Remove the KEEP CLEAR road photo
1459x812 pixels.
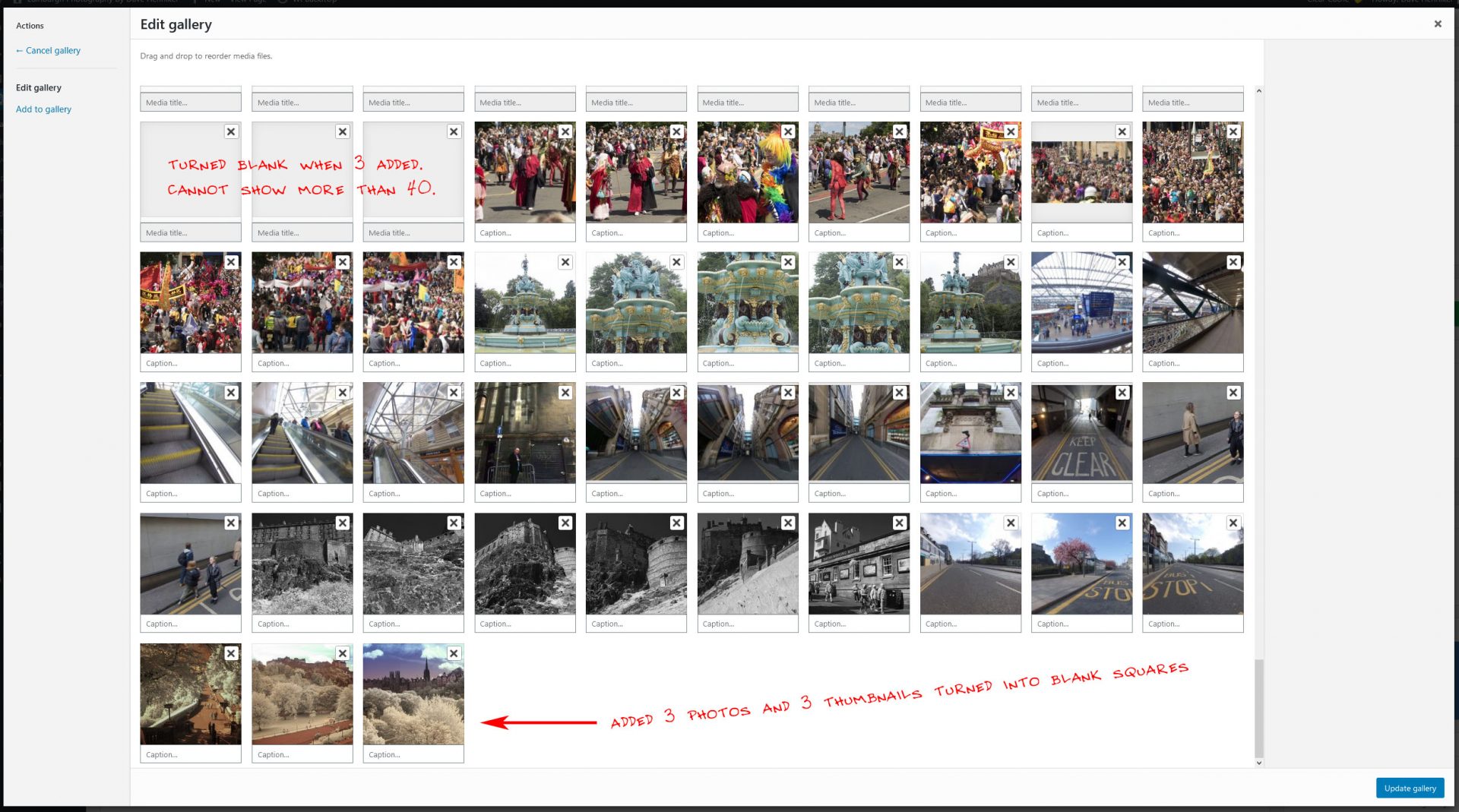(1122, 393)
